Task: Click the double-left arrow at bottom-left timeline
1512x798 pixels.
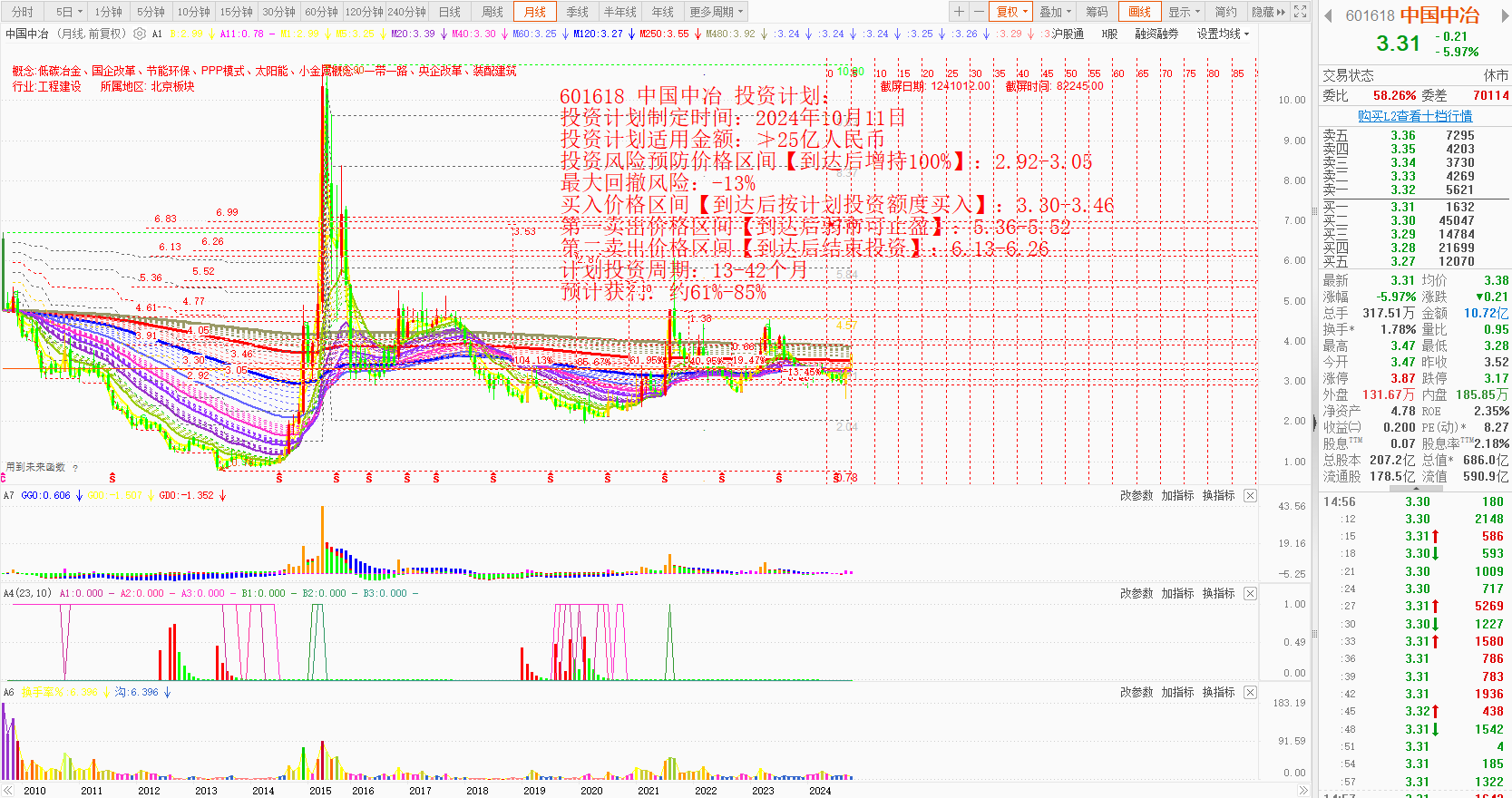Action: coord(8,790)
